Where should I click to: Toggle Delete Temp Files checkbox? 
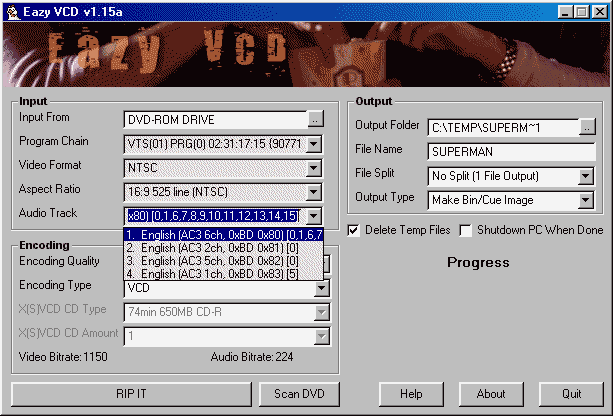354,230
